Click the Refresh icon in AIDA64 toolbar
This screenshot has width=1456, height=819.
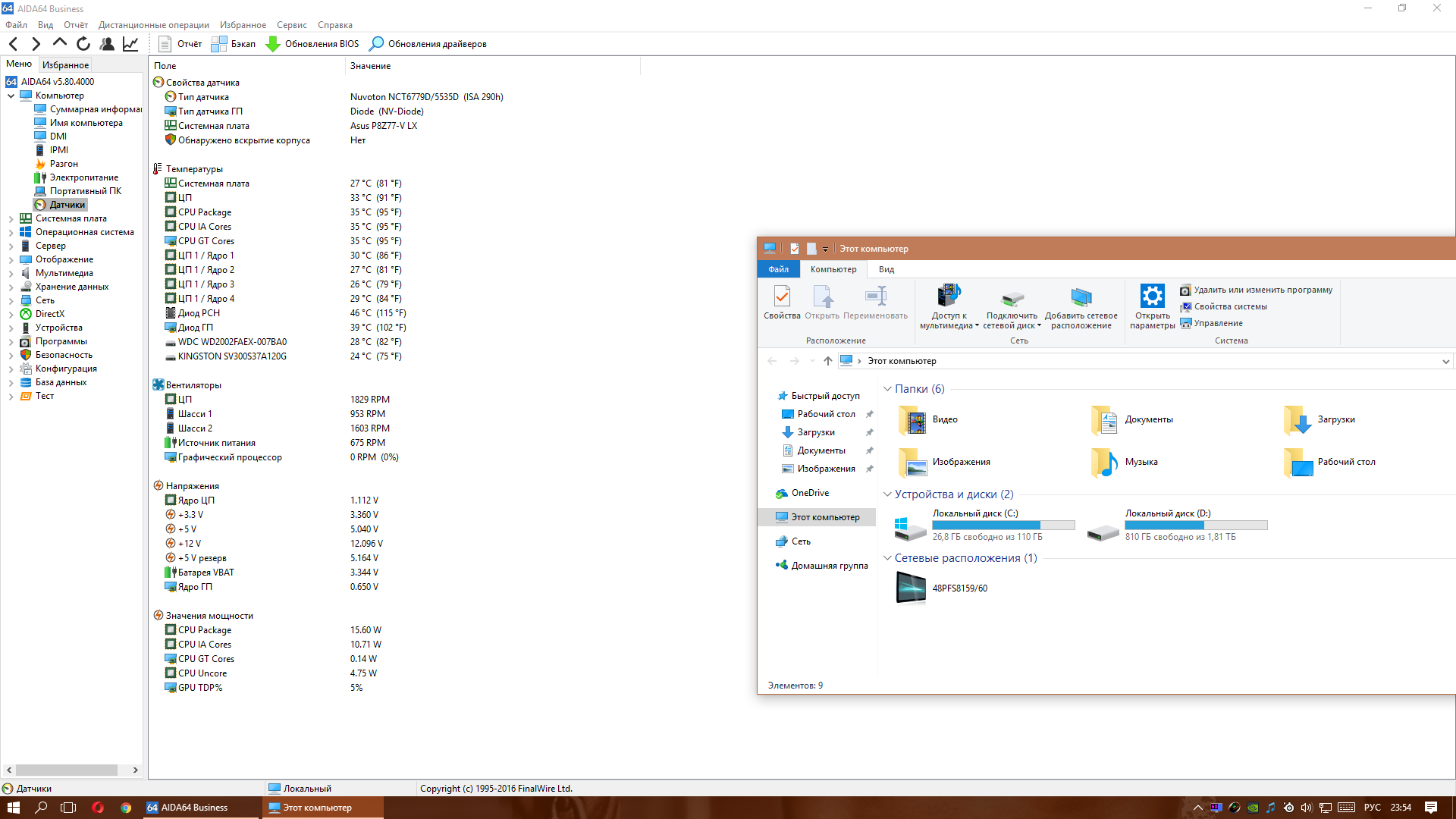[x=83, y=44]
